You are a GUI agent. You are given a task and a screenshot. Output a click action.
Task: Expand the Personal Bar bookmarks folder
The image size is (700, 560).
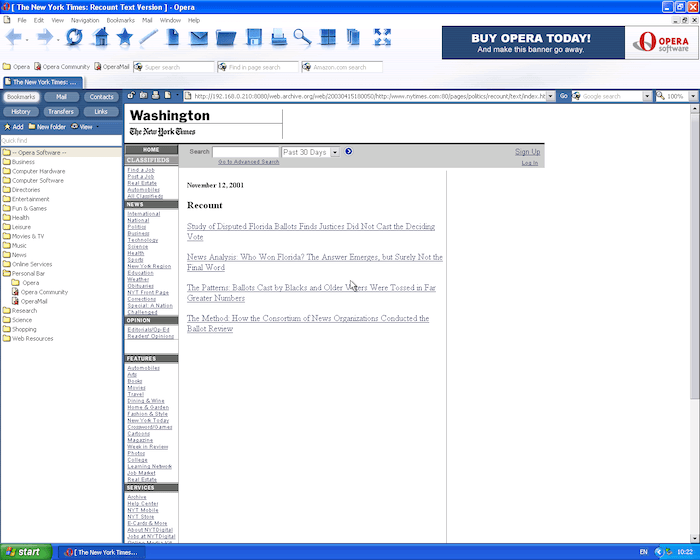[24, 273]
